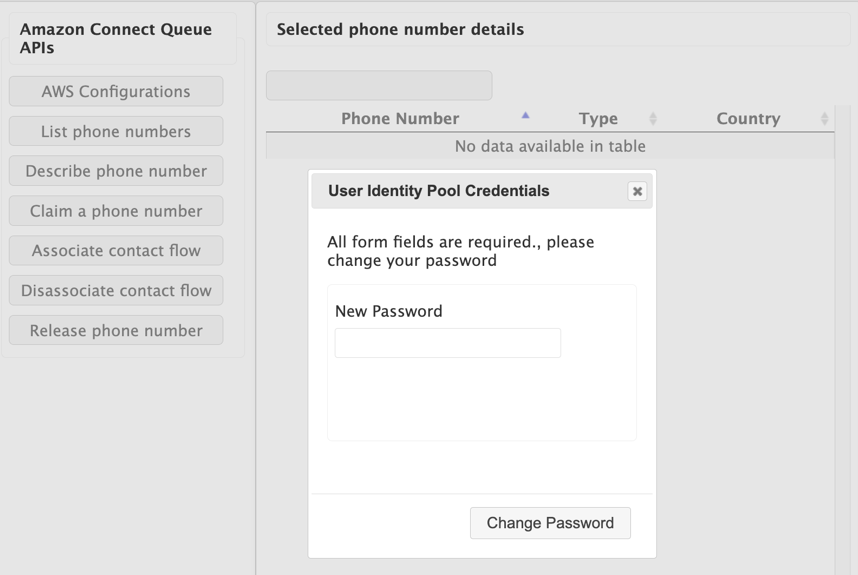The image size is (858, 575).
Task: Open AWS Configurations
Action: [116, 91]
